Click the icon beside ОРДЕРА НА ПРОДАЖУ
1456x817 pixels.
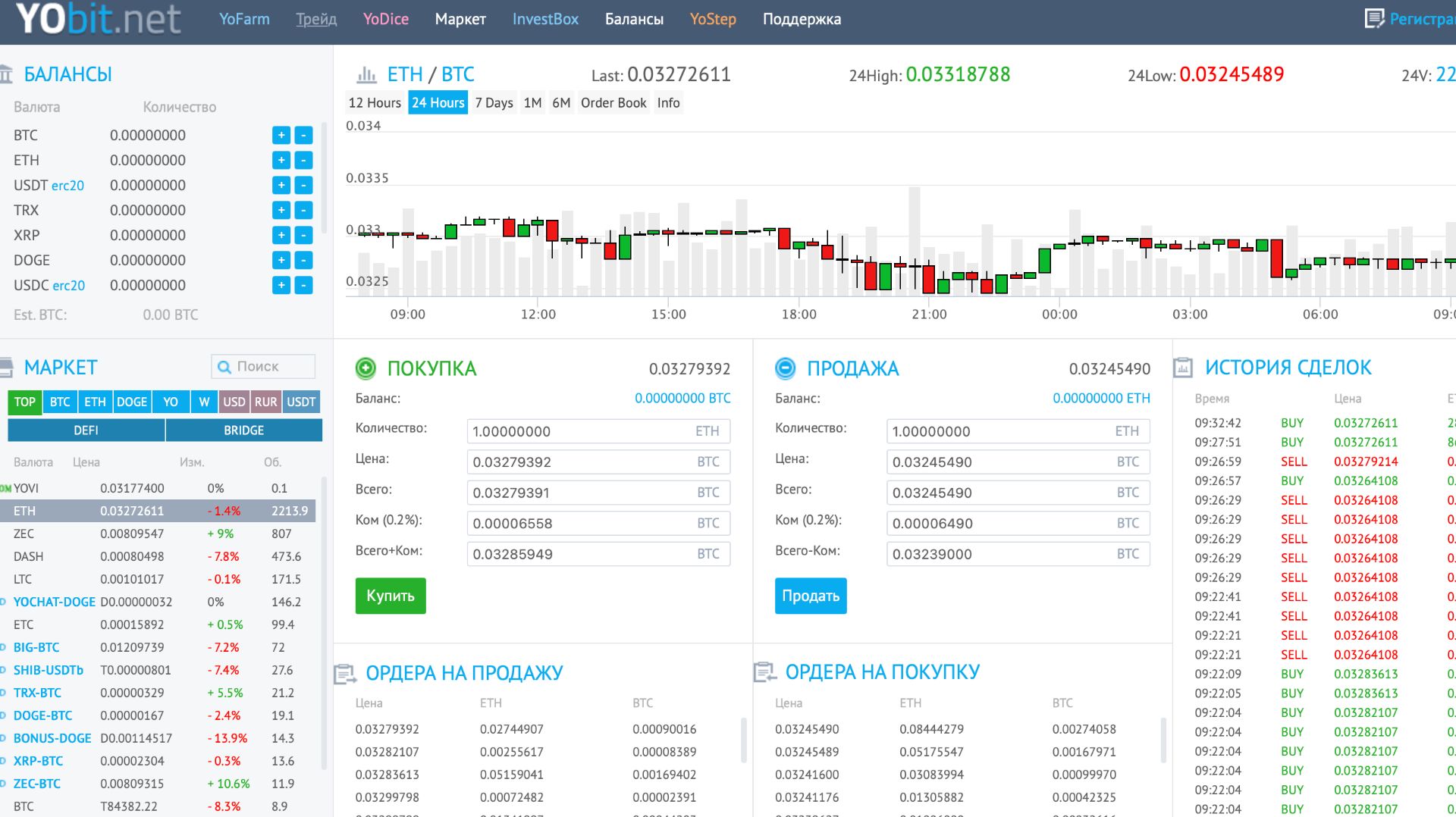click(345, 673)
